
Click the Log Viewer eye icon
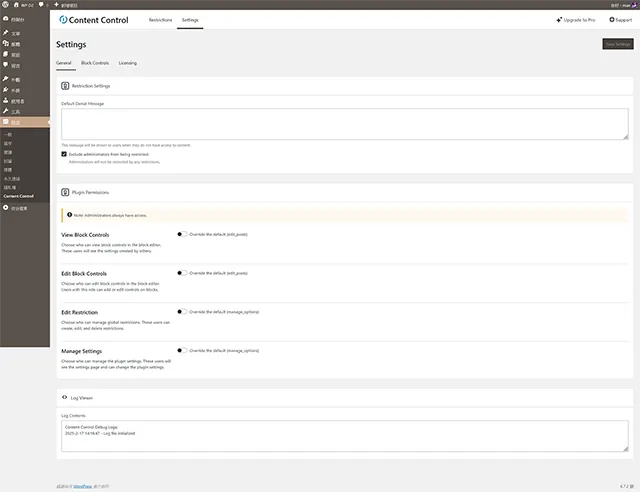point(64,397)
